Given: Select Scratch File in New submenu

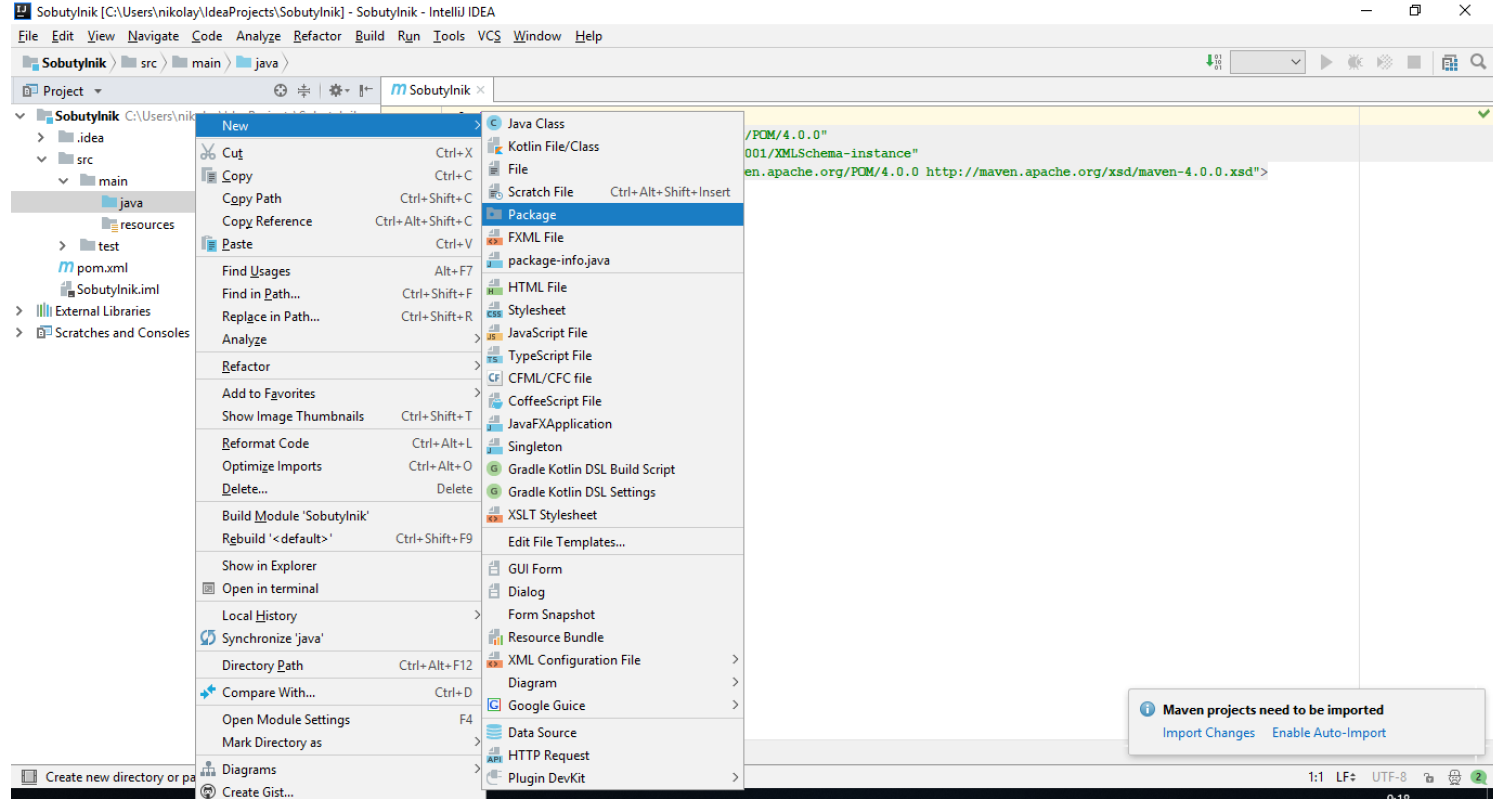Looking at the screenshot, I should [x=613, y=191].
